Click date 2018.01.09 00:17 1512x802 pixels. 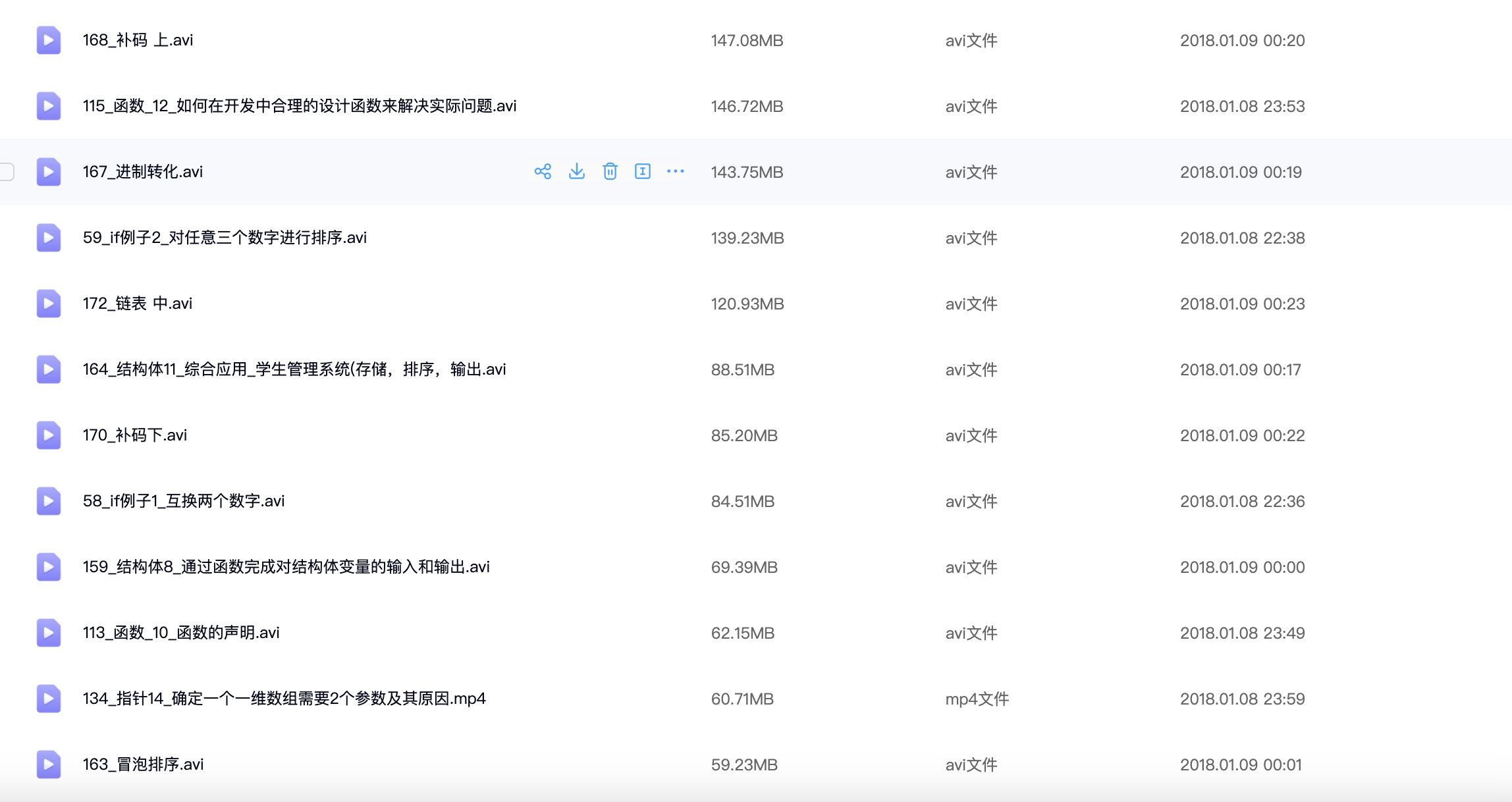(x=1241, y=370)
